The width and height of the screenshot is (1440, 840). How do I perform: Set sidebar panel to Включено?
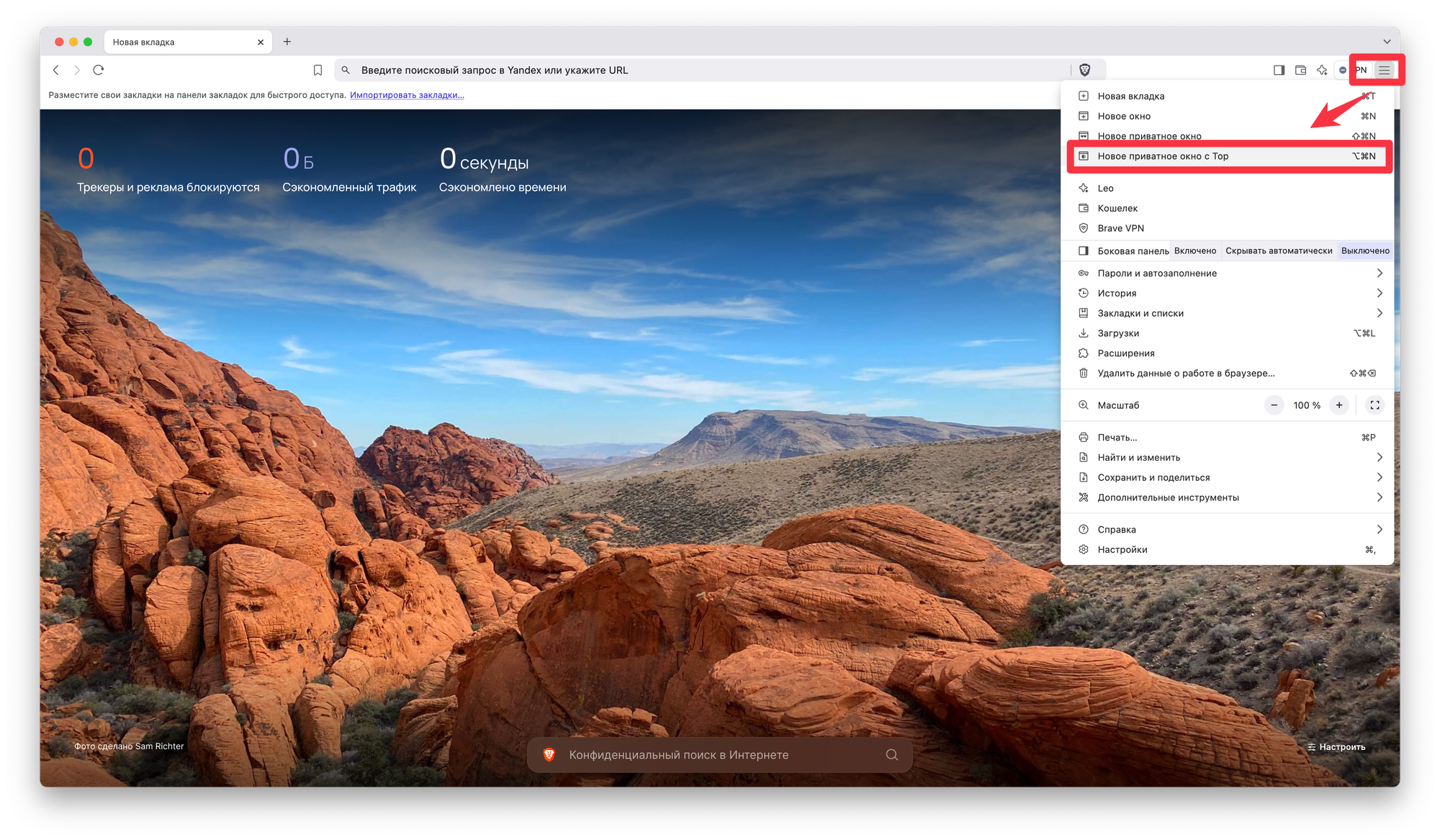1194,250
